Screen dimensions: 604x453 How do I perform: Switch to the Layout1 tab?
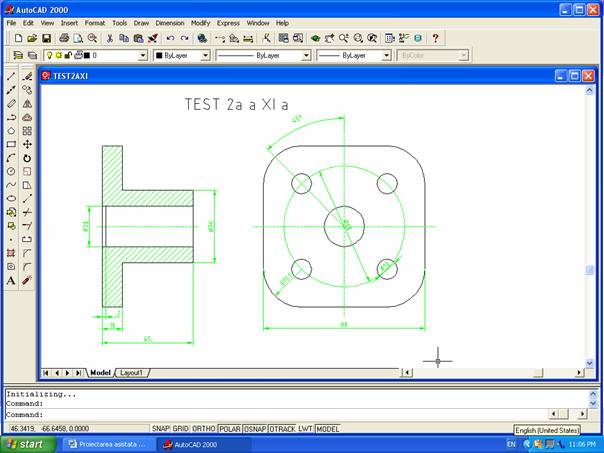132,373
